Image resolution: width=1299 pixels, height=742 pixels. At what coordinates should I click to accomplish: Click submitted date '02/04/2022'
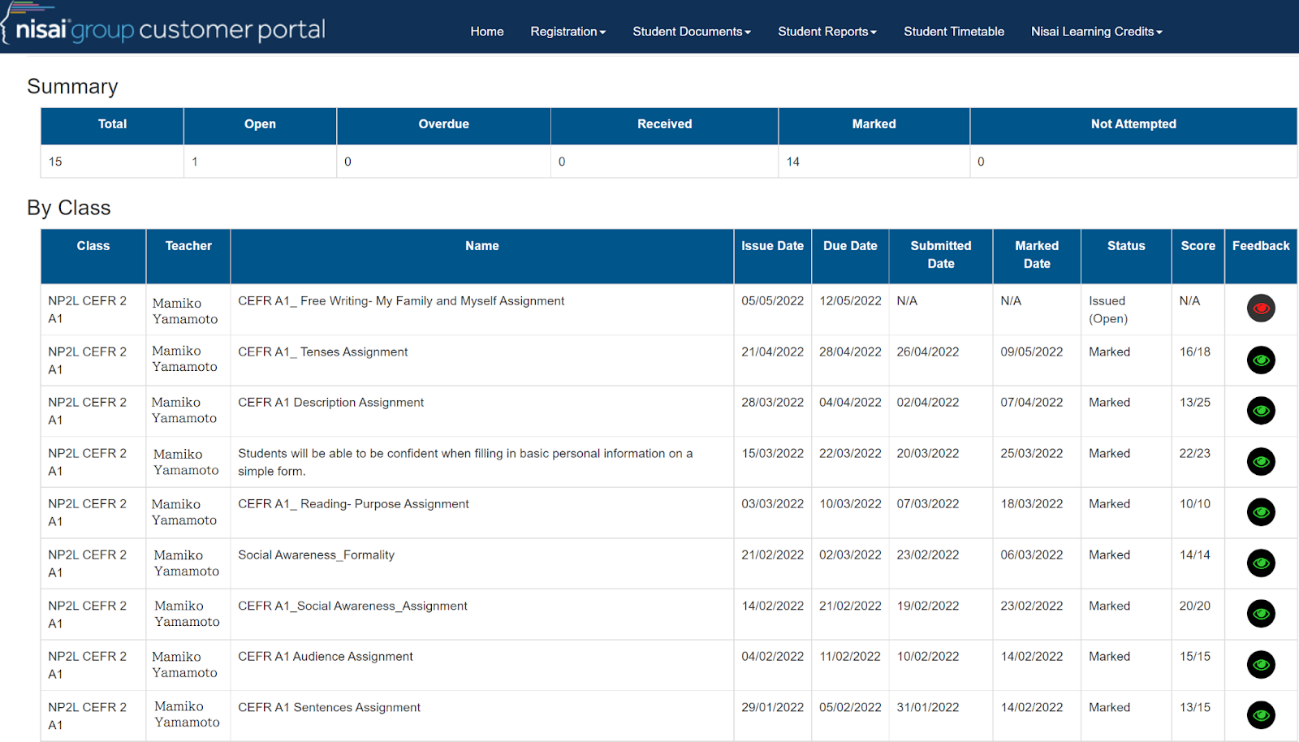[x=928, y=403]
